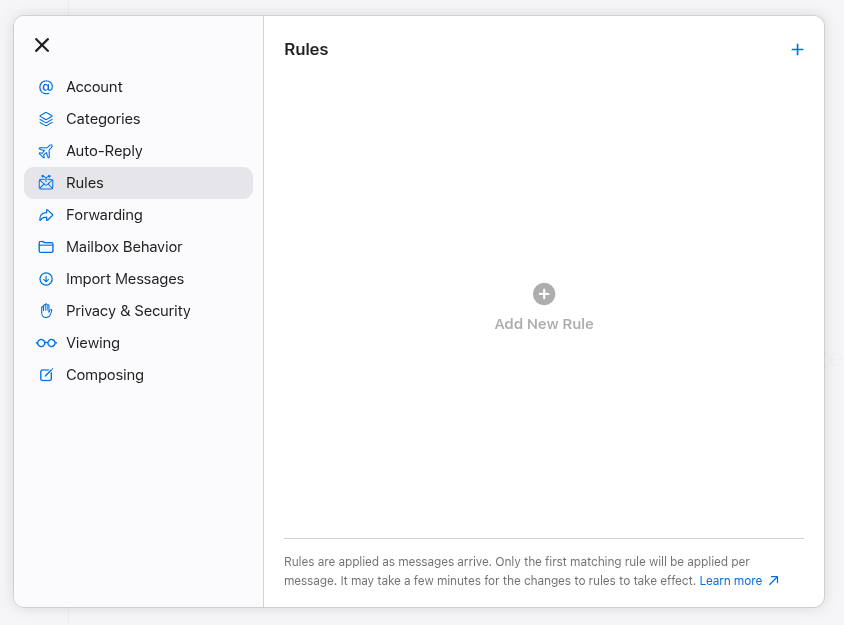Click the gray circular plus icon
The width and height of the screenshot is (844, 625).
544,294
